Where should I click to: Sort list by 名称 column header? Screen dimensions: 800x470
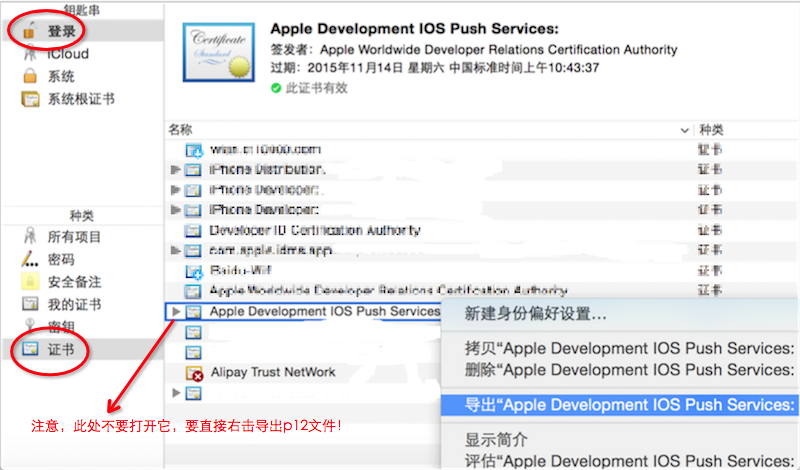181,130
